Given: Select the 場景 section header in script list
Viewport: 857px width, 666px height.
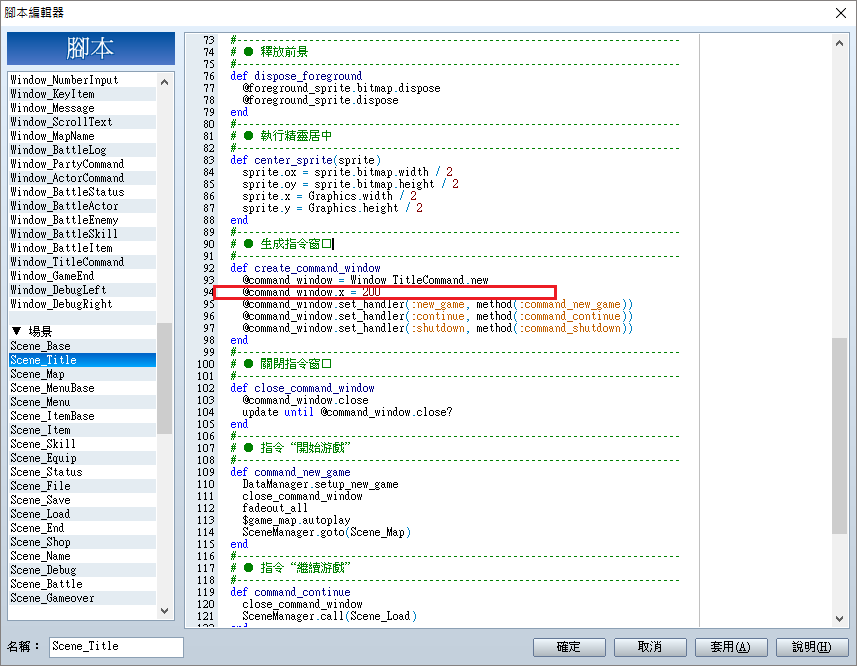Looking at the screenshot, I should (83, 331).
